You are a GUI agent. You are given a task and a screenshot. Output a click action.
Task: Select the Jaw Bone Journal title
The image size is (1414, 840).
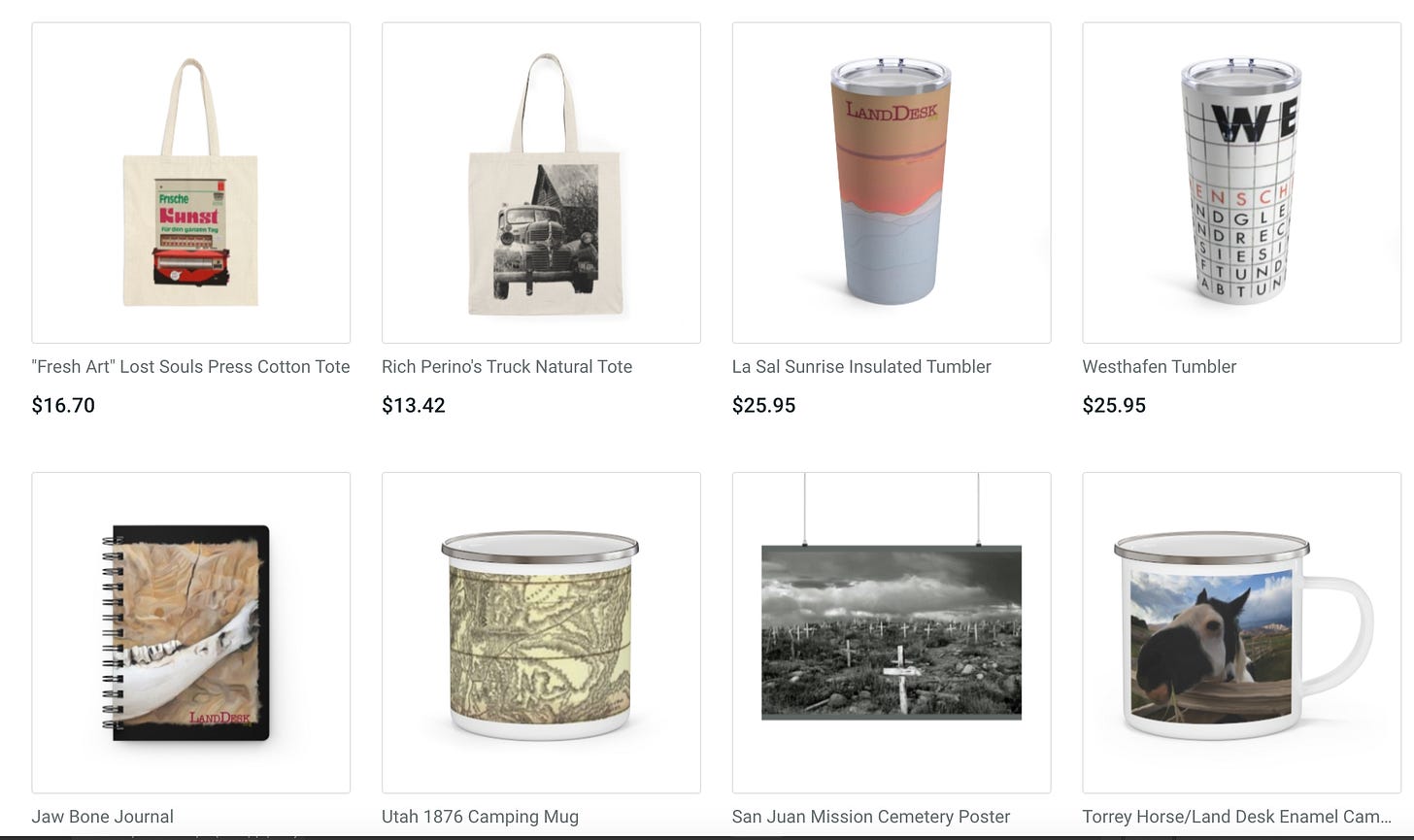point(103,817)
